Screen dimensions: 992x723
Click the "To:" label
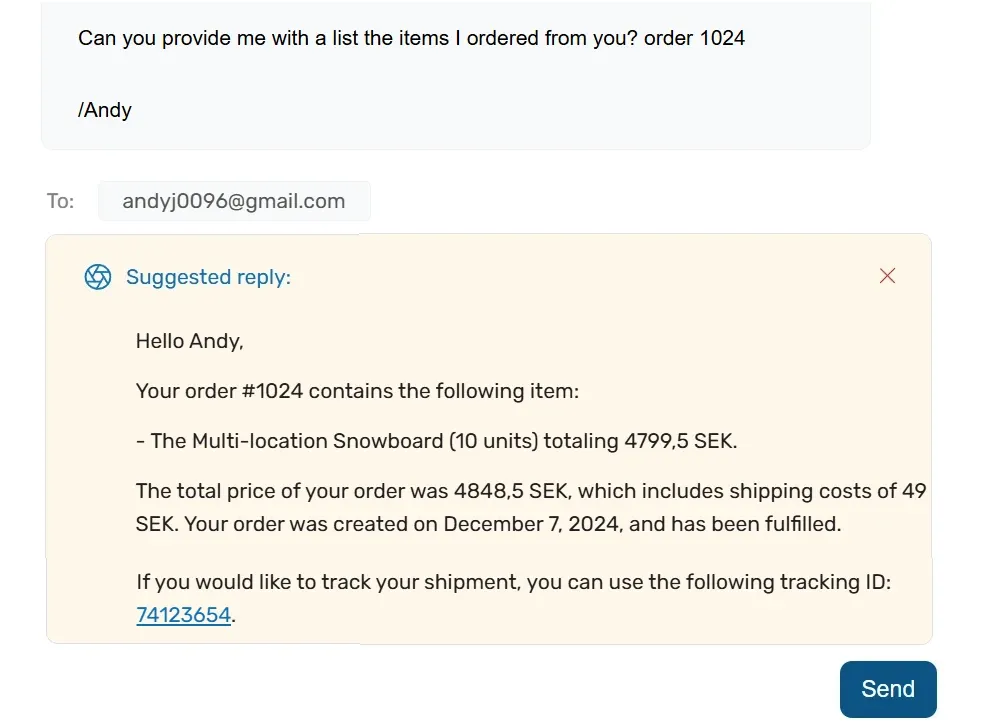tap(60, 201)
